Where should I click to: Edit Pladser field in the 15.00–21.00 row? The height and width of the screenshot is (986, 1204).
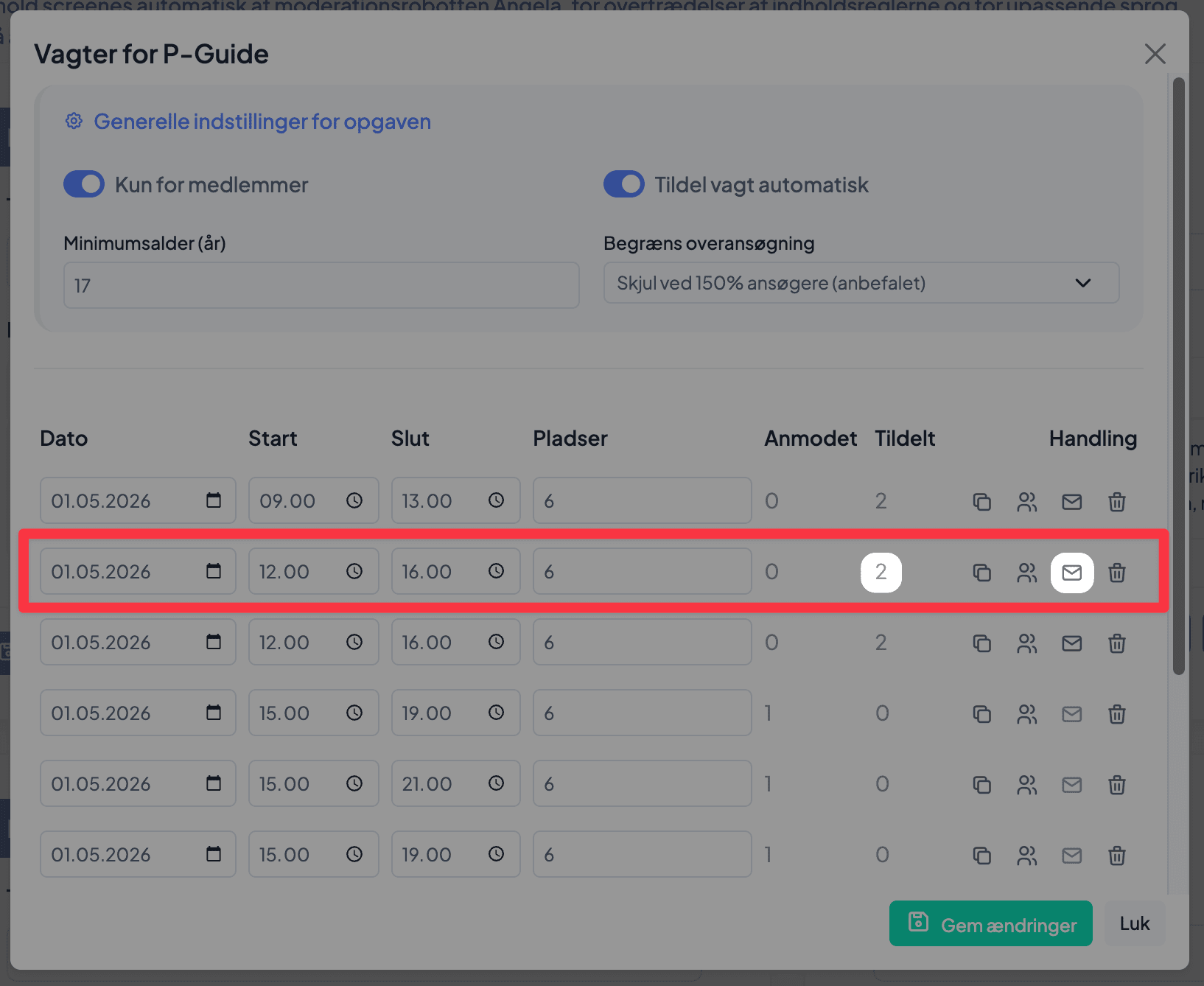tap(642, 783)
